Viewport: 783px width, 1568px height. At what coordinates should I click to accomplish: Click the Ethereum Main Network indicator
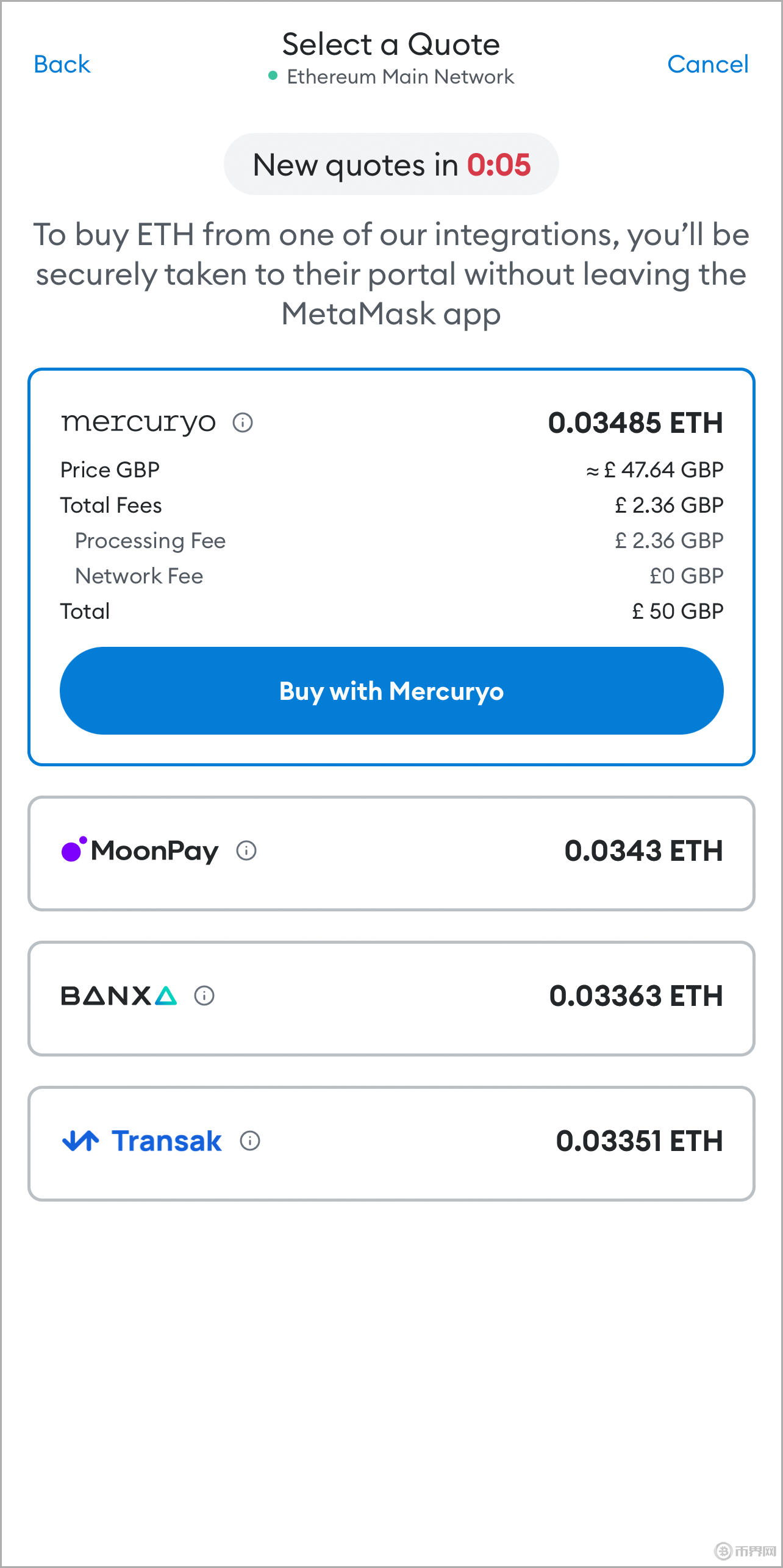[391, 77]
